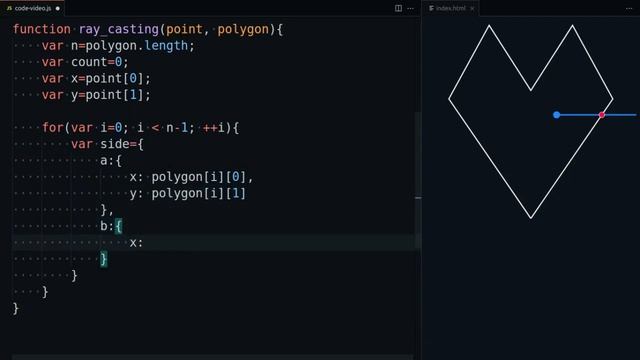
Task: Open more actions for the index.html pane
Action: point(629,8)
